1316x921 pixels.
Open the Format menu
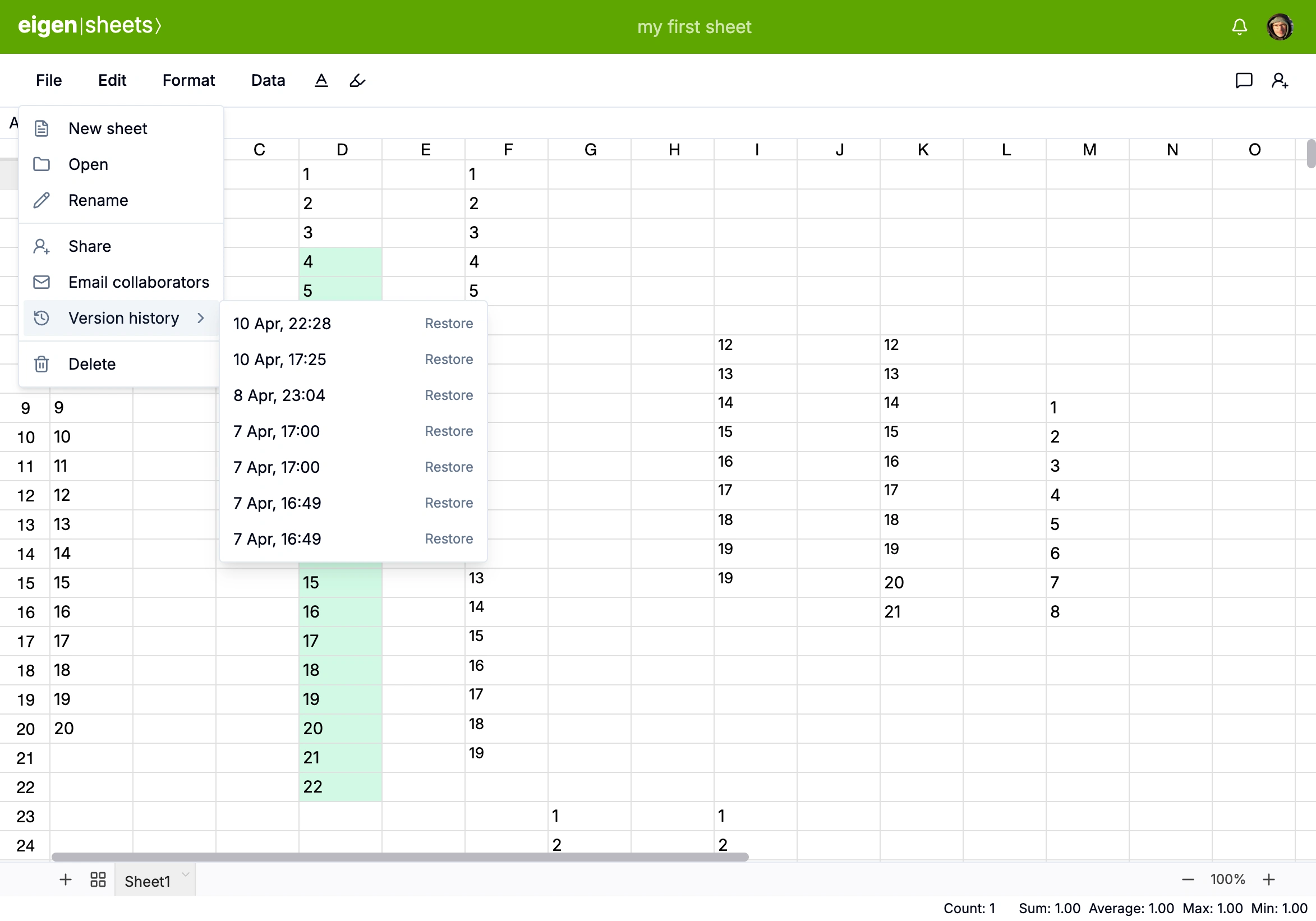tap(188, 80)
